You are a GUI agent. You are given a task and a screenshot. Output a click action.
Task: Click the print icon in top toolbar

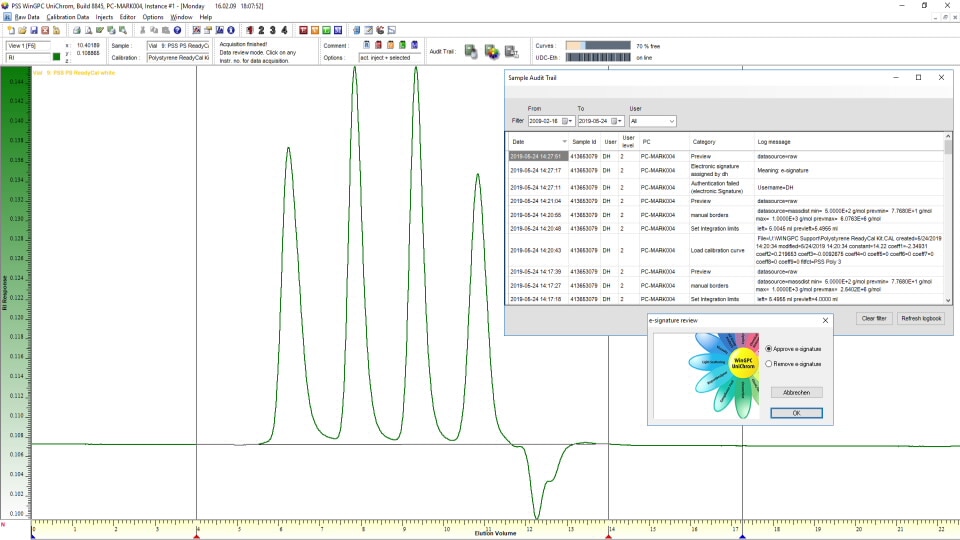click(77, 30)
